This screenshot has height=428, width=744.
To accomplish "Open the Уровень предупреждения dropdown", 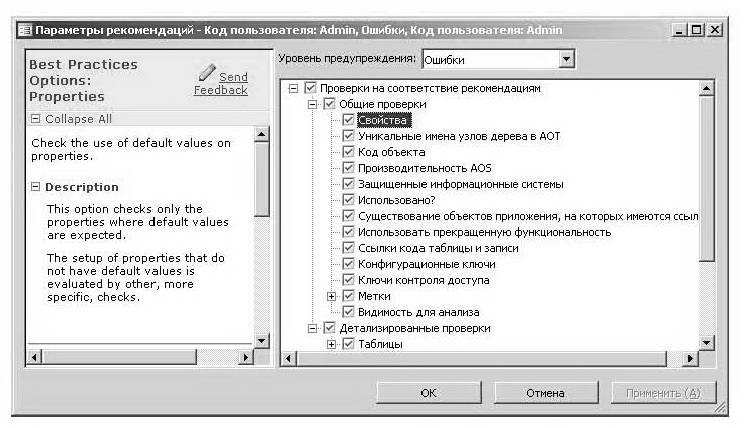I will 567,60.
